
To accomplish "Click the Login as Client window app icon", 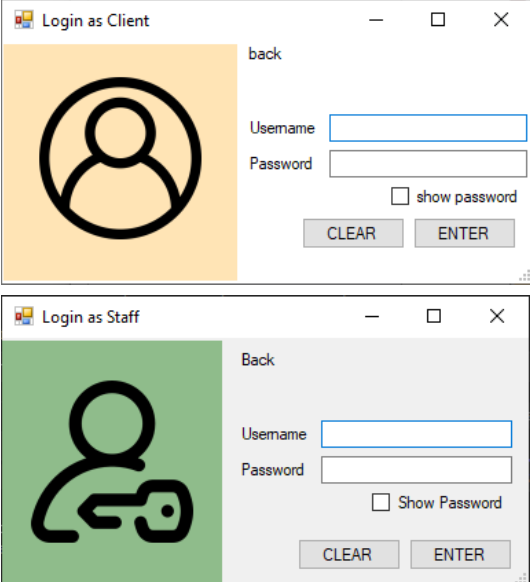I will click(x=24, y=20).
